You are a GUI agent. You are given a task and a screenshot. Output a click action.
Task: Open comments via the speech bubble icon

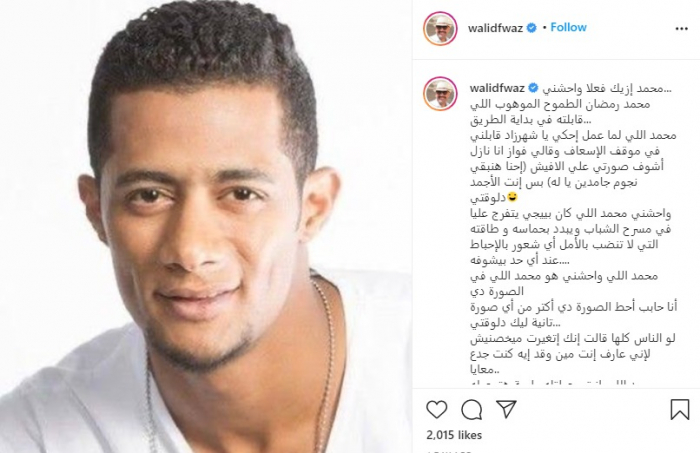click(471, 409)
